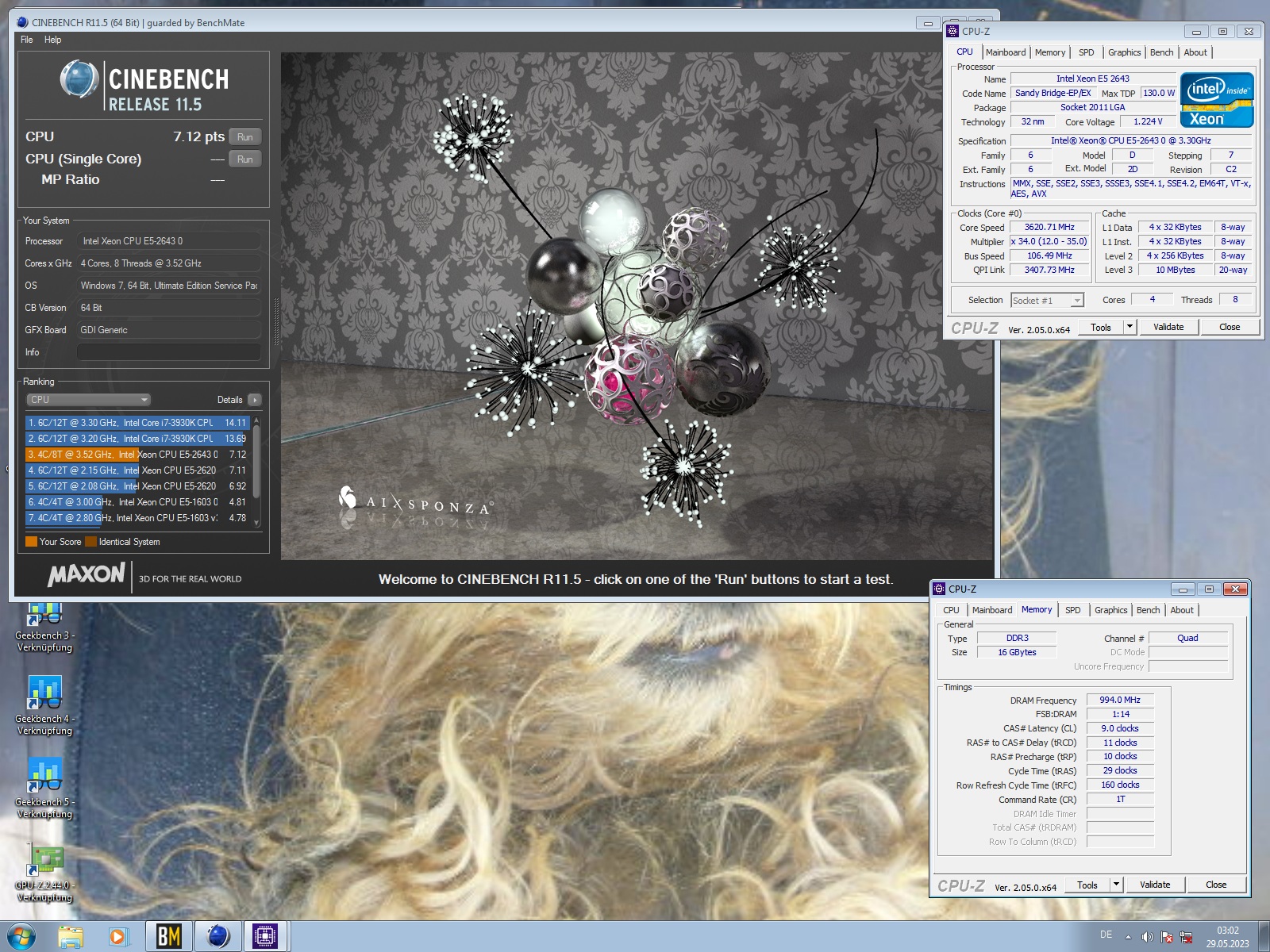Screen dimensions: 1270x952
Task: Switch to Cinebench in the taskbar
Action: point(218,937)
